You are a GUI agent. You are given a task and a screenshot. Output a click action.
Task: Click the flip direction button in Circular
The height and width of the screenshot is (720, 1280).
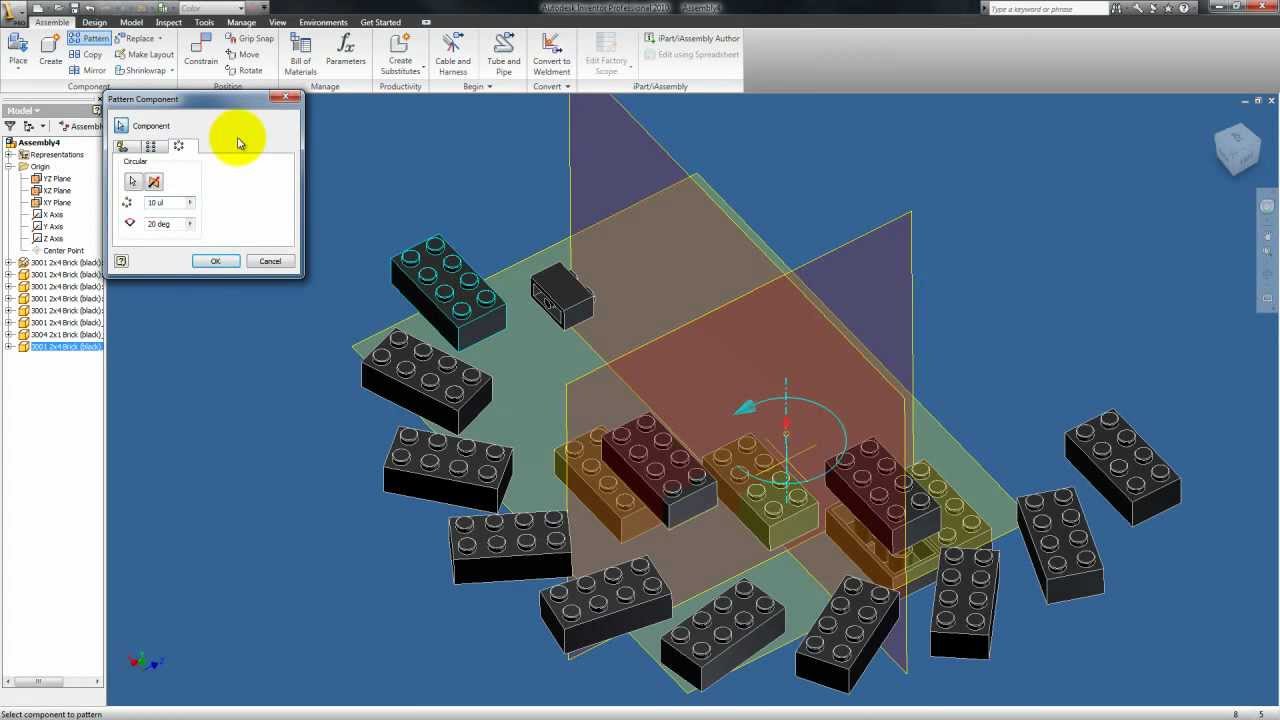pyautogui.click(x=153, y=181)
